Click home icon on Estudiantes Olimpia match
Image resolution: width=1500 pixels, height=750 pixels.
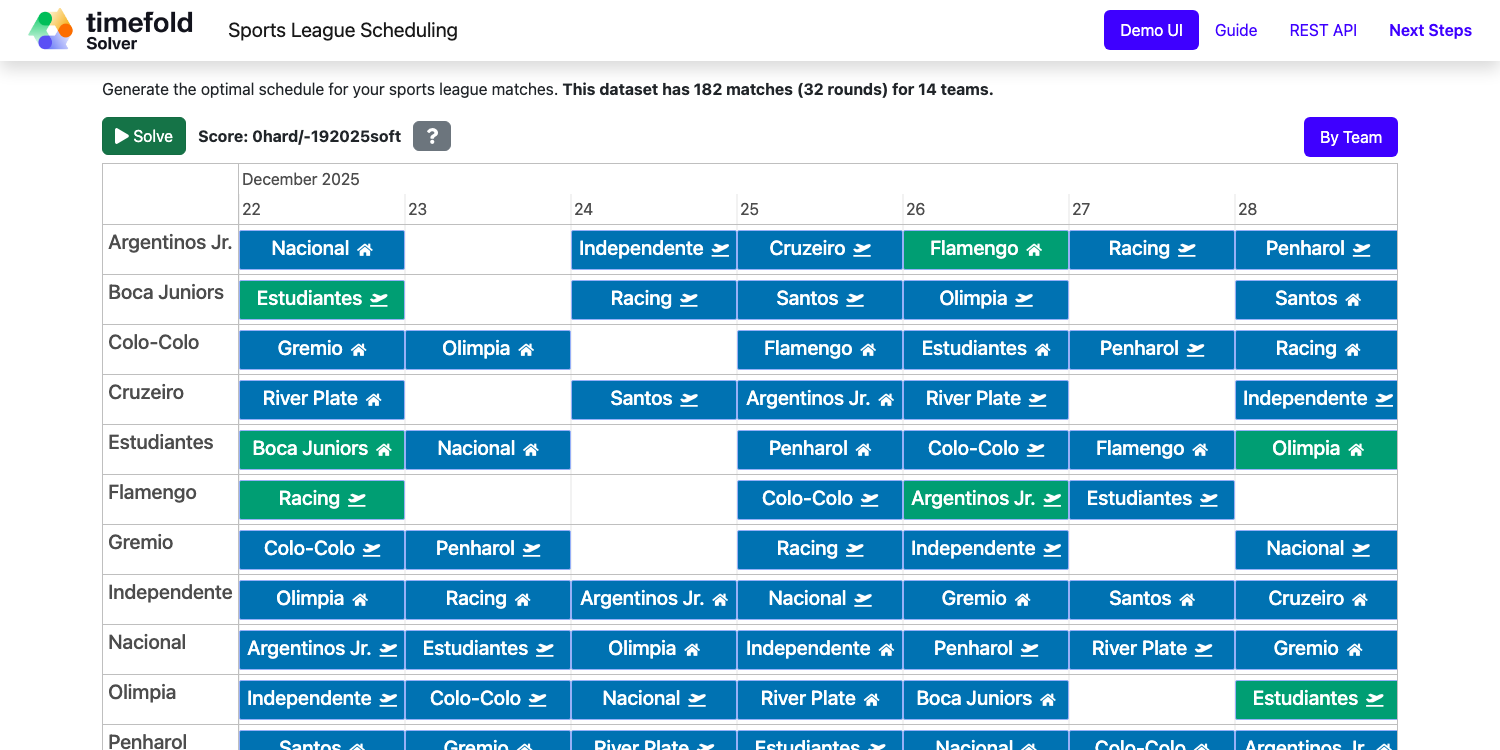click(x=1356, y=450)
